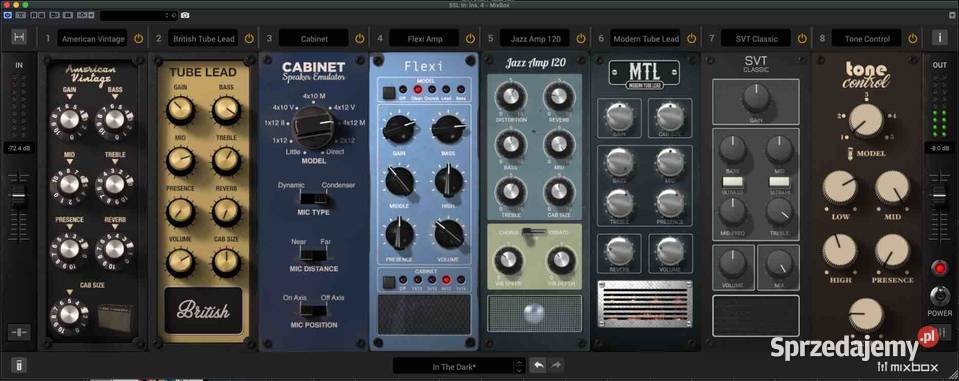Click the link button below the input fader
The height and width of the screenshot is (381, 959).
19,333
